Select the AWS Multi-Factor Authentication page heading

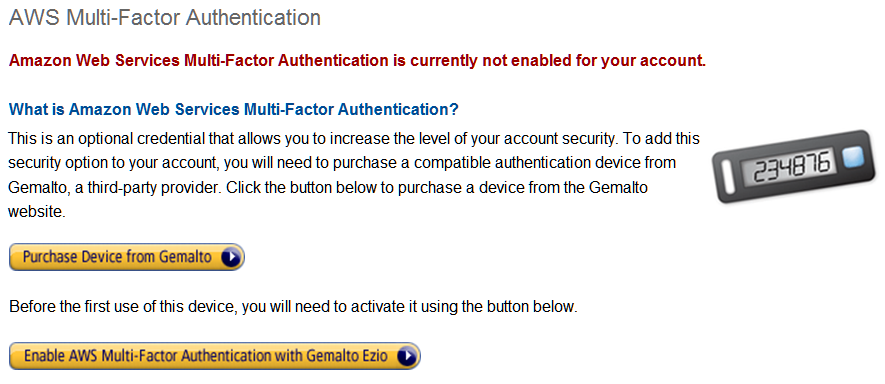point(165,18)
